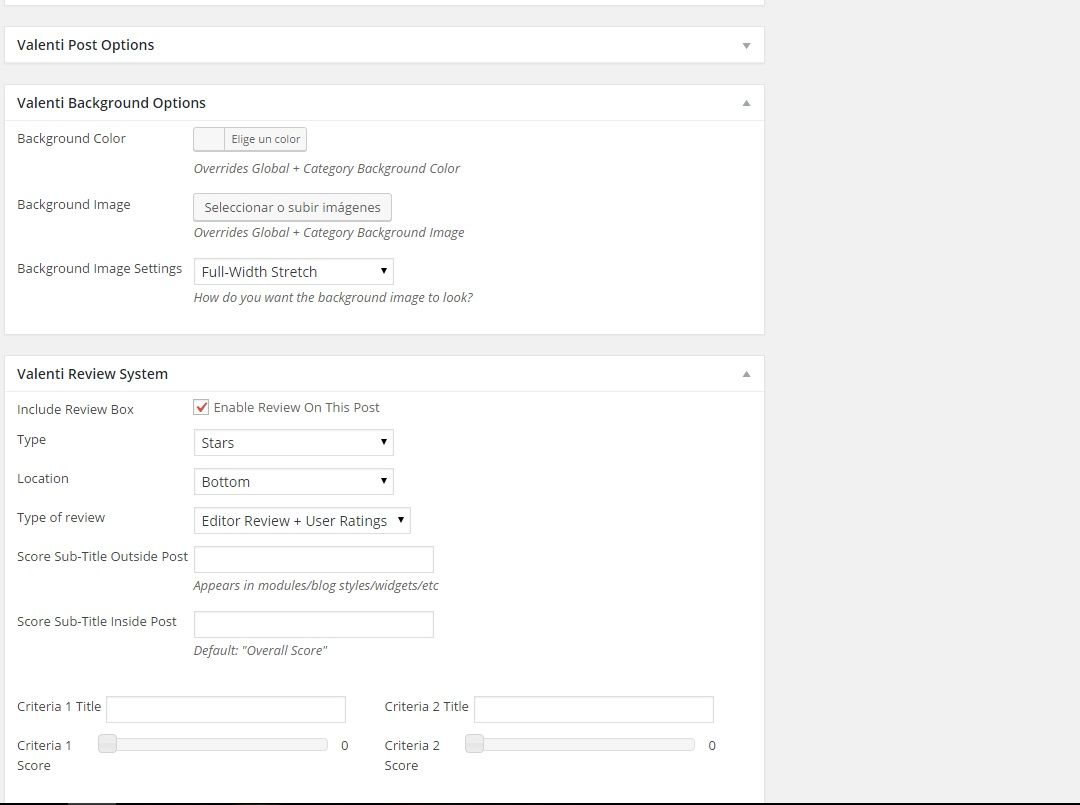Toggle 'Enable Review On This Post' checkbox
This screenshot has width=1080, height=805.
click(201, 407)
